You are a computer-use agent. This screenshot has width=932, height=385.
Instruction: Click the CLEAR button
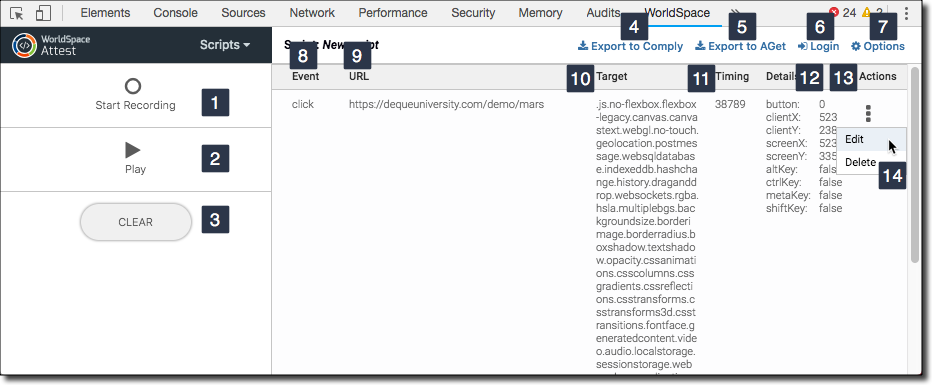coord(136,222)
